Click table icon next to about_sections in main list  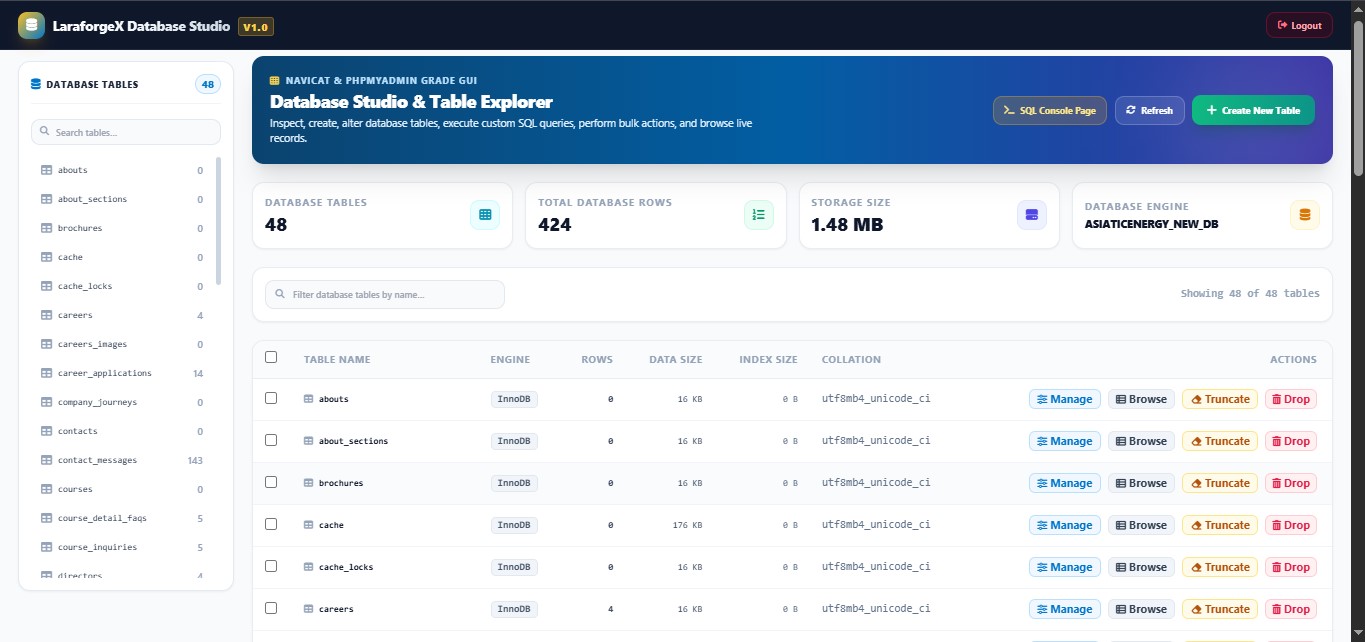[x=309, y=441]
